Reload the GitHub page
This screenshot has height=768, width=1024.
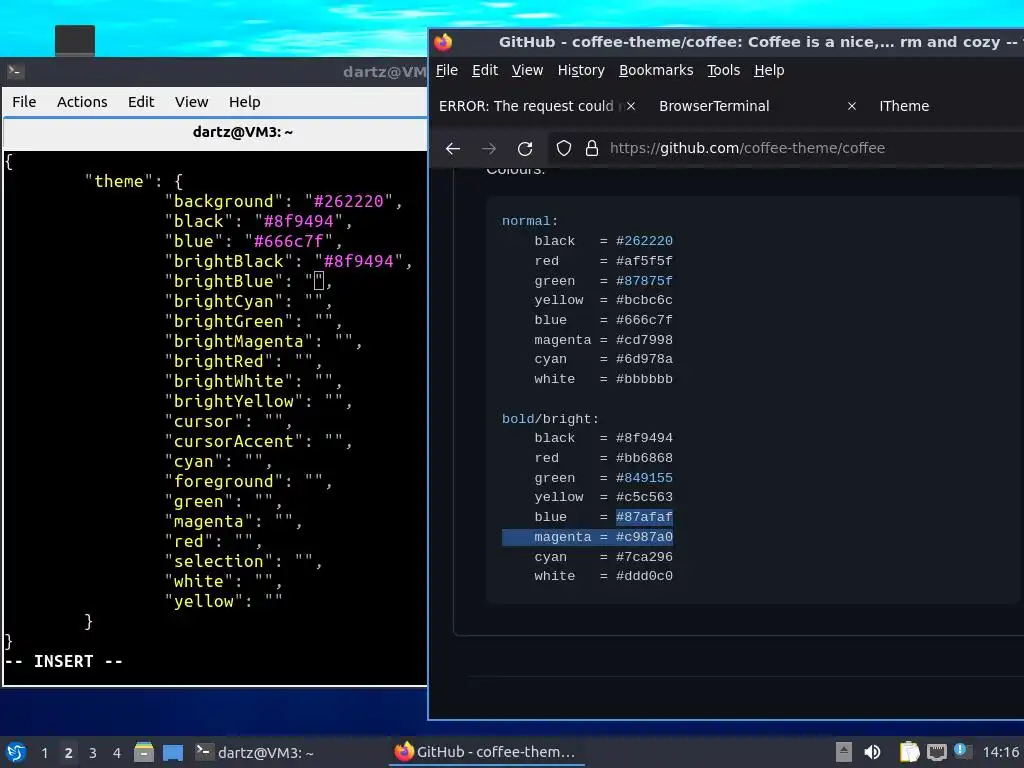[x=525, y=148]
